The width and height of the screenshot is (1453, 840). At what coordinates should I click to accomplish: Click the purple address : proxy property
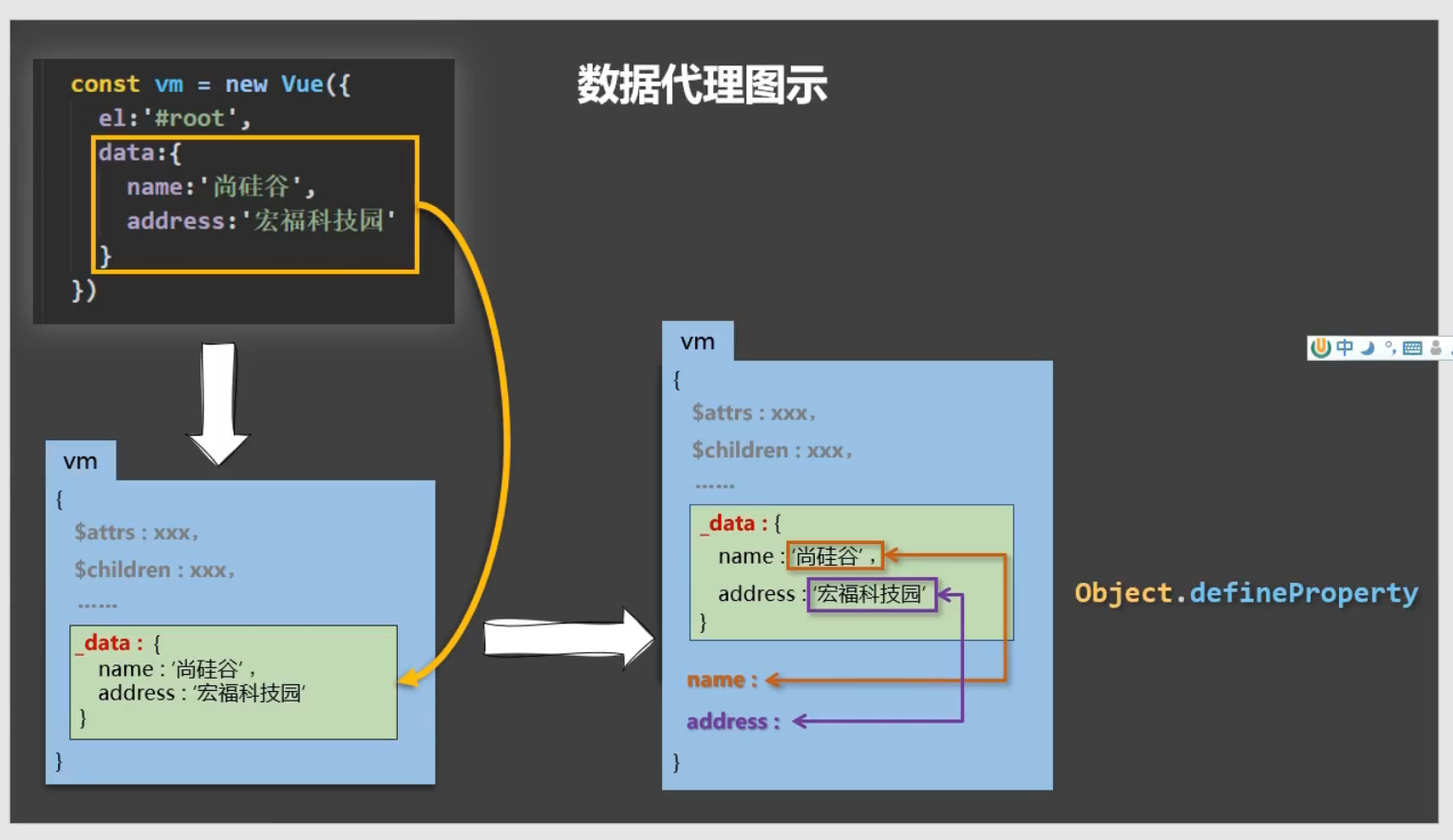733,721
